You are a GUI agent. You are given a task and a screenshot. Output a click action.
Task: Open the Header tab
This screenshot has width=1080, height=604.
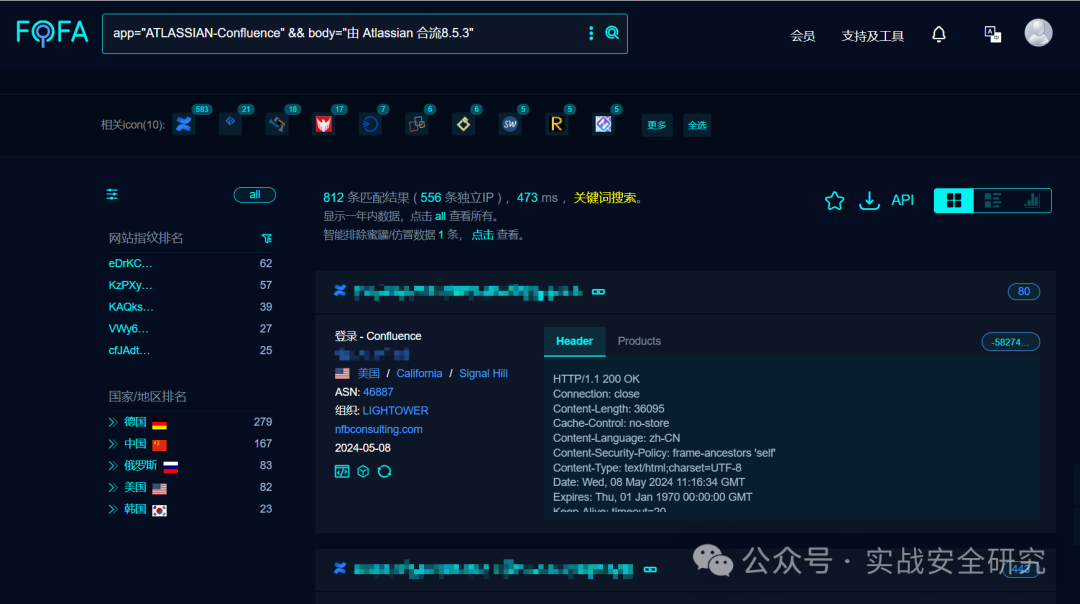pyautogui.click(x=574, y=342)
